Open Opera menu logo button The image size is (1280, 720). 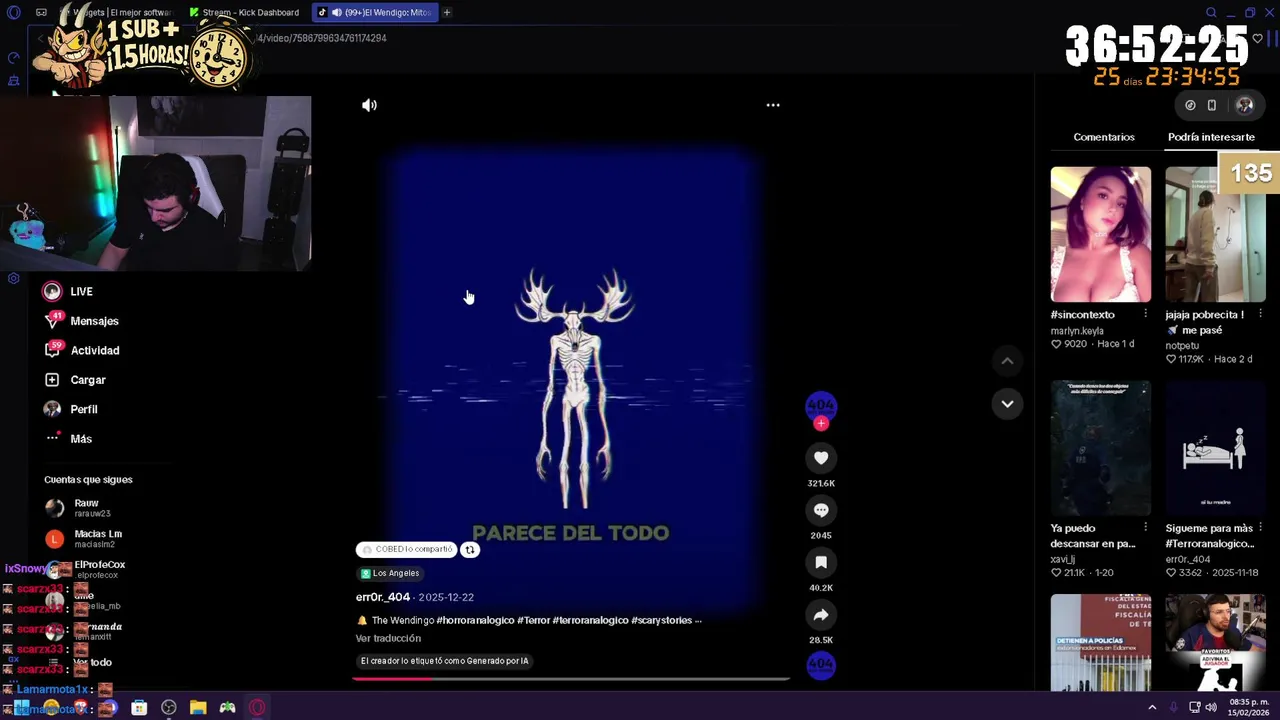pyautogui.click(x=13, y=12)
